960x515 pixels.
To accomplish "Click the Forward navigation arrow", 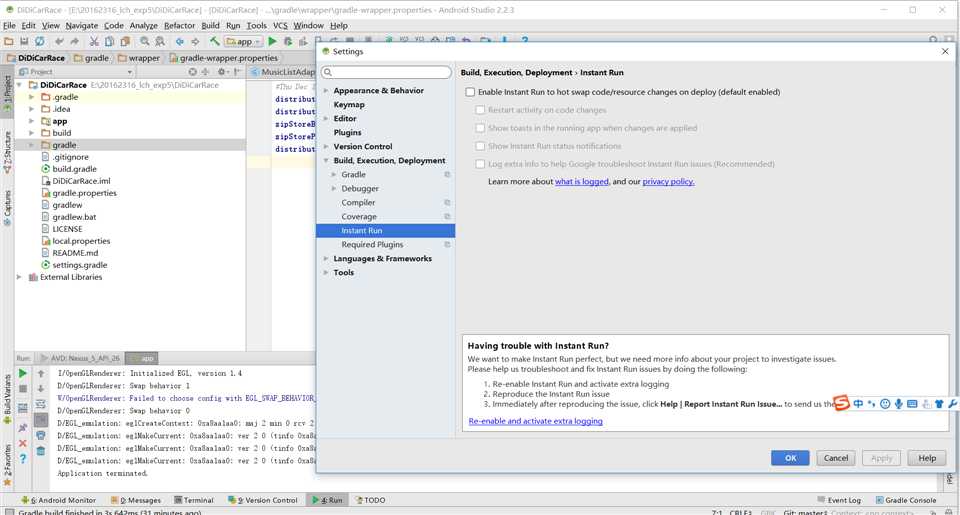I will (195, 42).
